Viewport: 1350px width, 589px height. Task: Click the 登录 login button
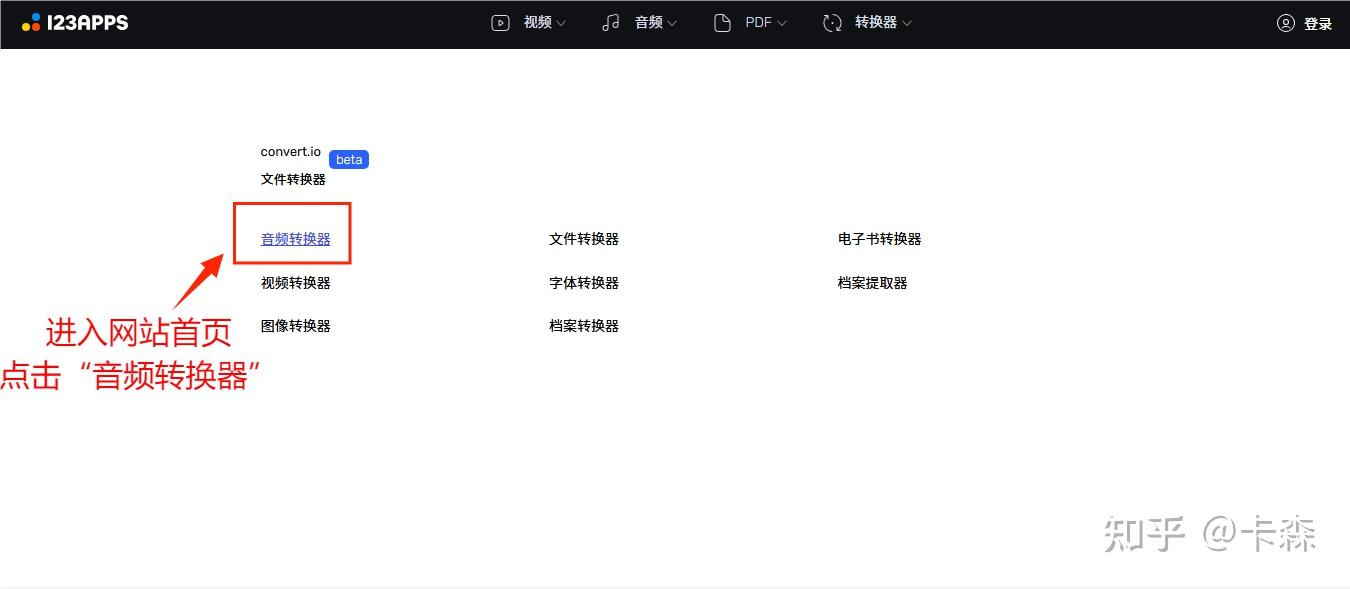coord(1318,23)
